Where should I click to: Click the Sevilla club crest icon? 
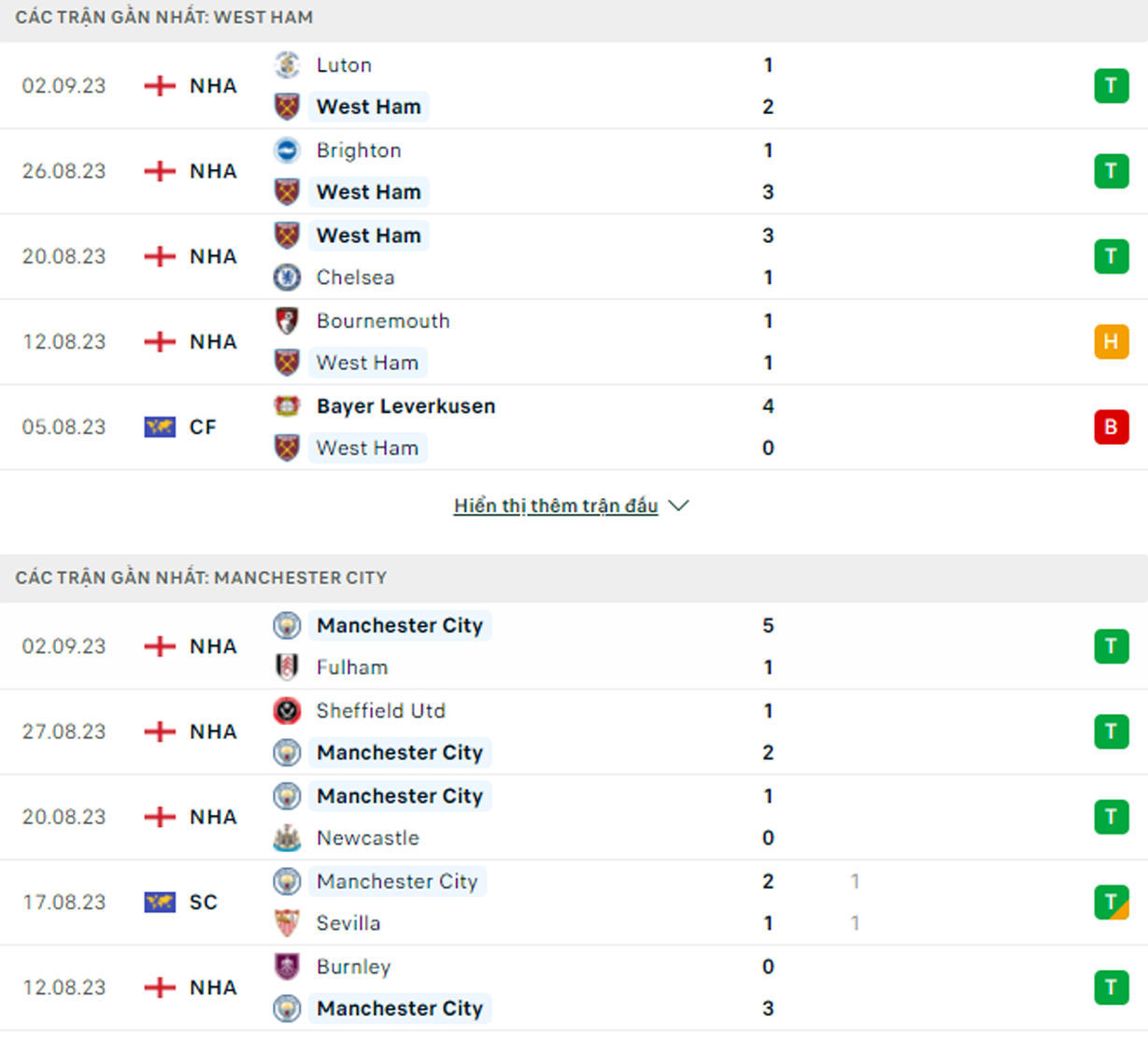[x=287, y=922]
